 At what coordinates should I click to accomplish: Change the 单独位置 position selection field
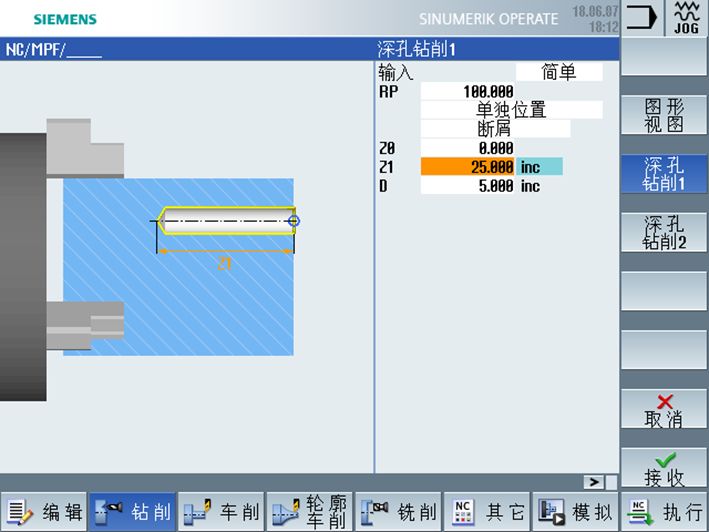[x=511, y=110]
